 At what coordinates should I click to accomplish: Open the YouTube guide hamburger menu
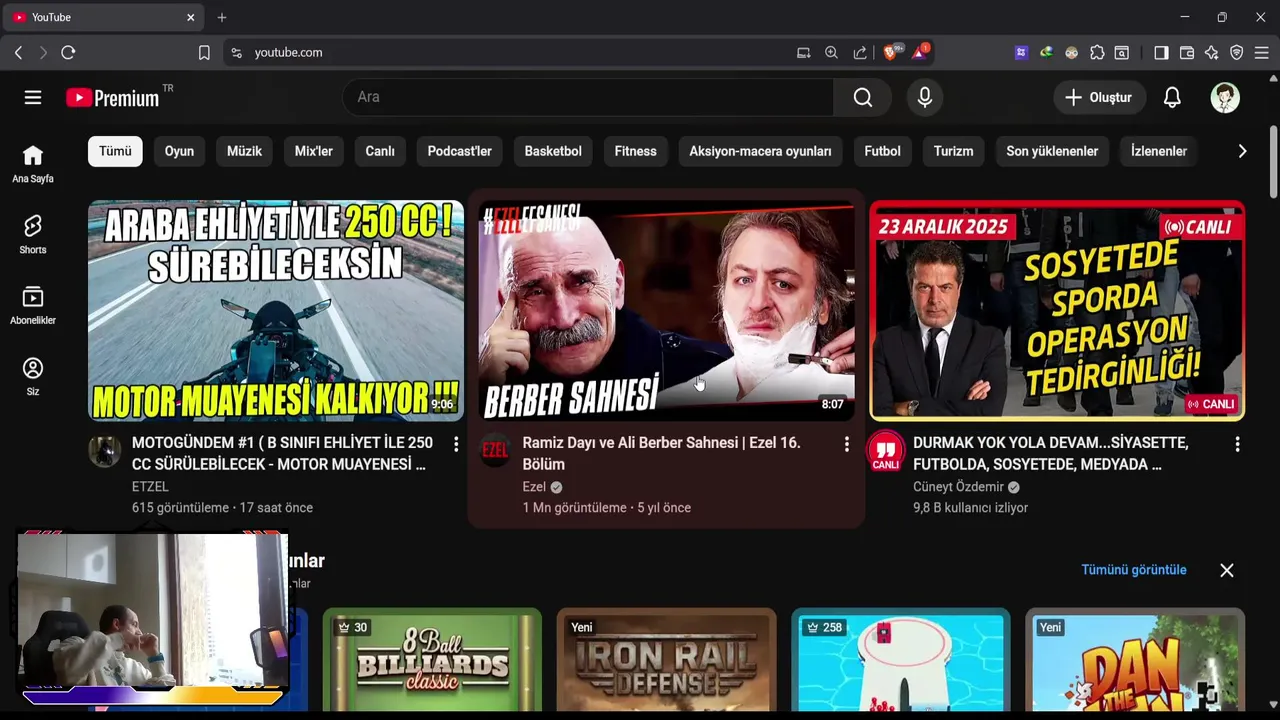point(33,97)
